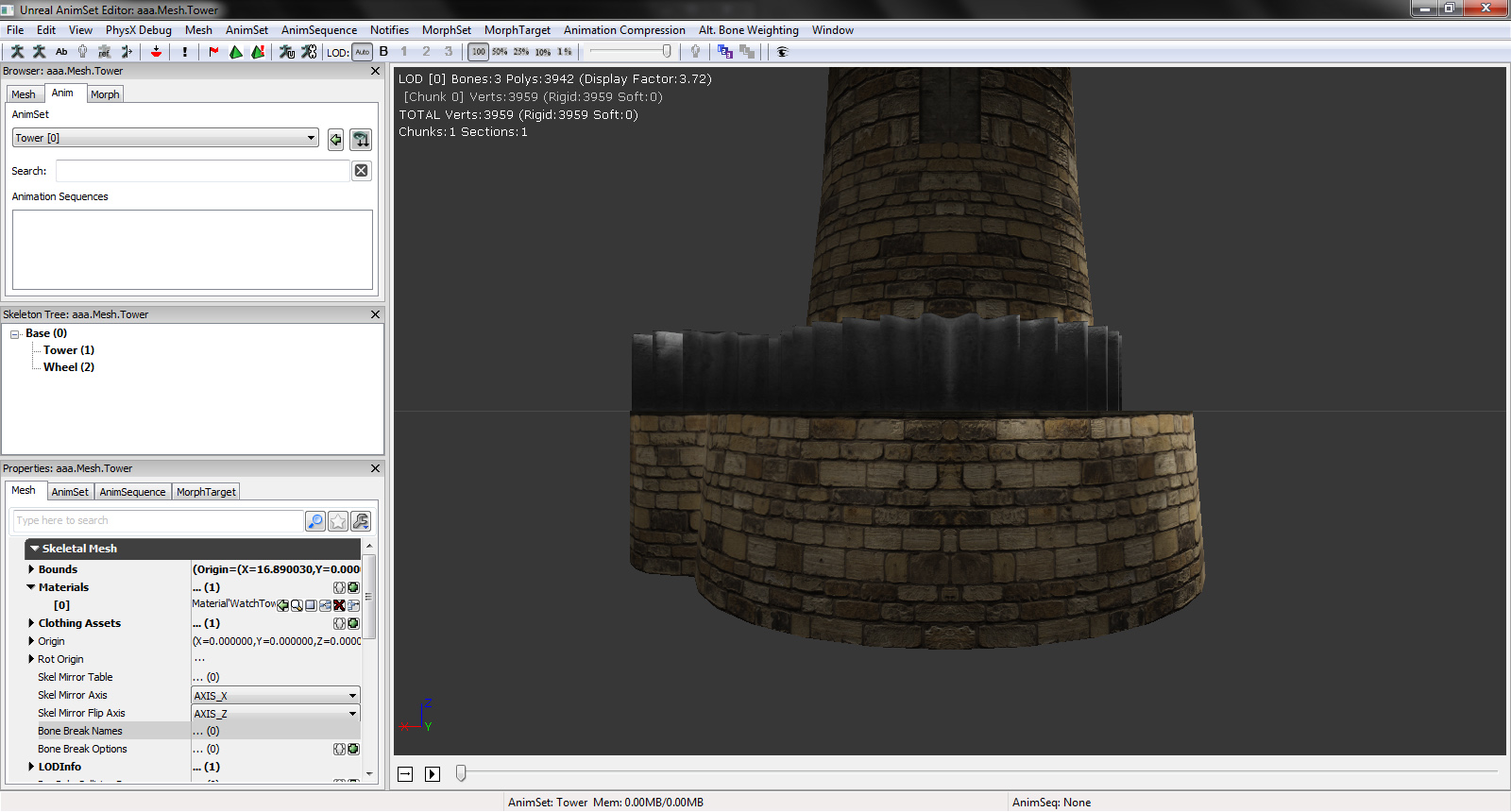This screenshot has height=812, width=1511.
Task: Open the wrench options icon in Properties
Action: coord(361,521)
